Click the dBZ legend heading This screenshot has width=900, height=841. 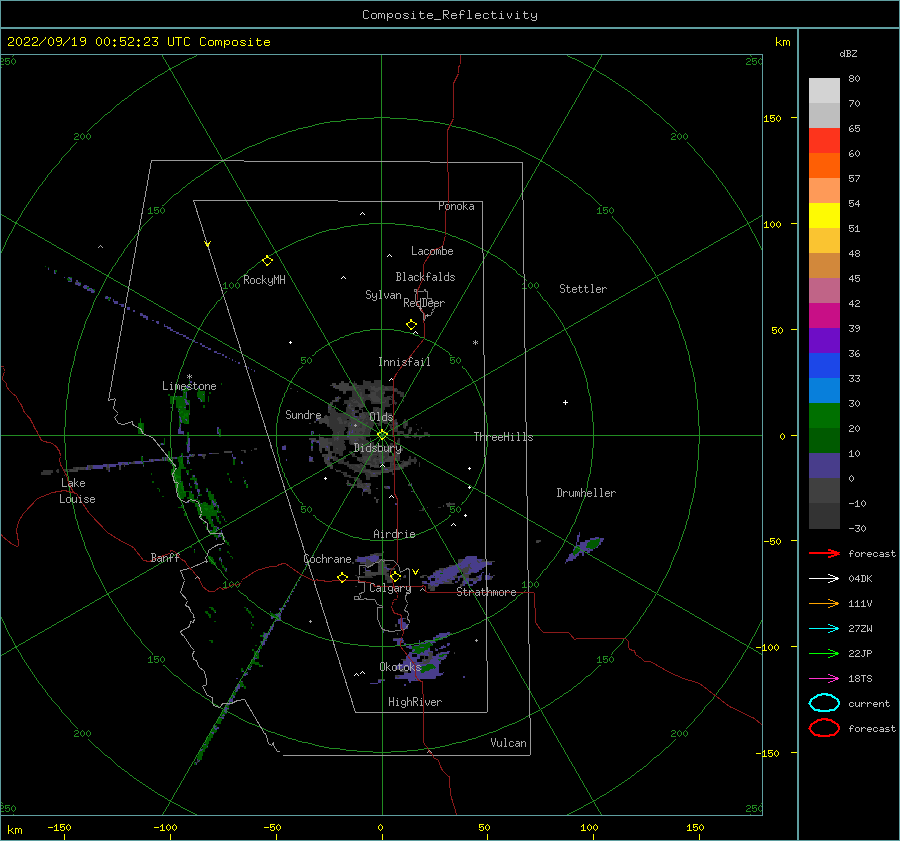848,54
